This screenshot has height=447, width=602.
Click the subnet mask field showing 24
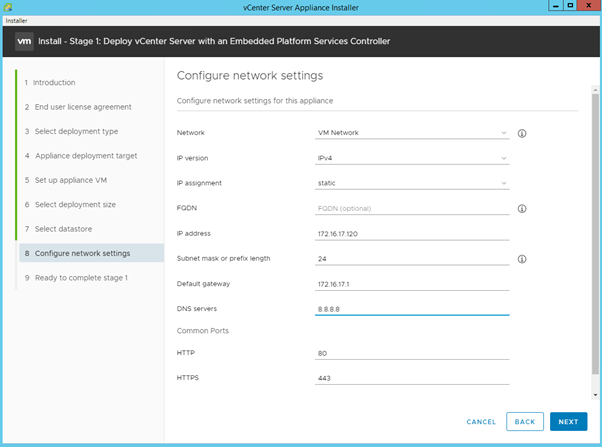(x=412, y=259)
